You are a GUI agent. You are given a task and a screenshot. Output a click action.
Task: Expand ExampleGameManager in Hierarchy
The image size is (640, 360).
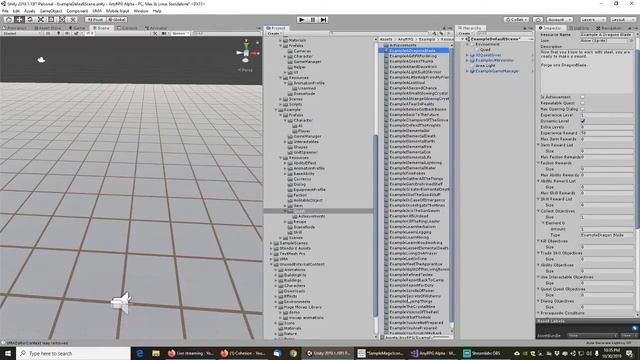(x=467, y=71)
